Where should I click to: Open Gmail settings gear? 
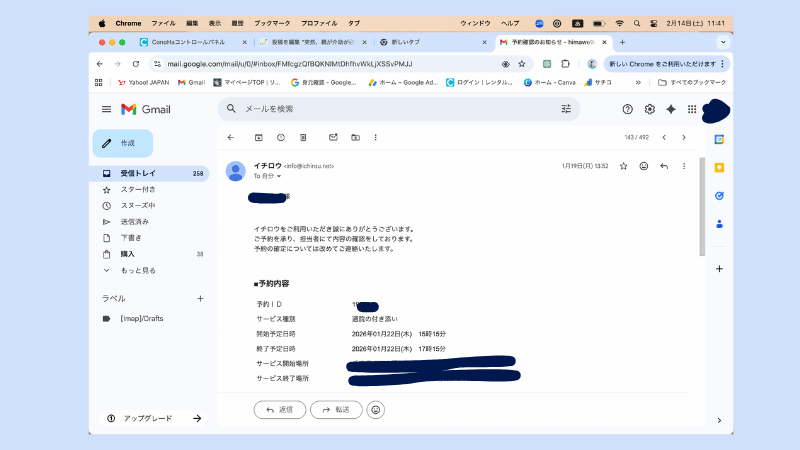[x=649, y=109]
